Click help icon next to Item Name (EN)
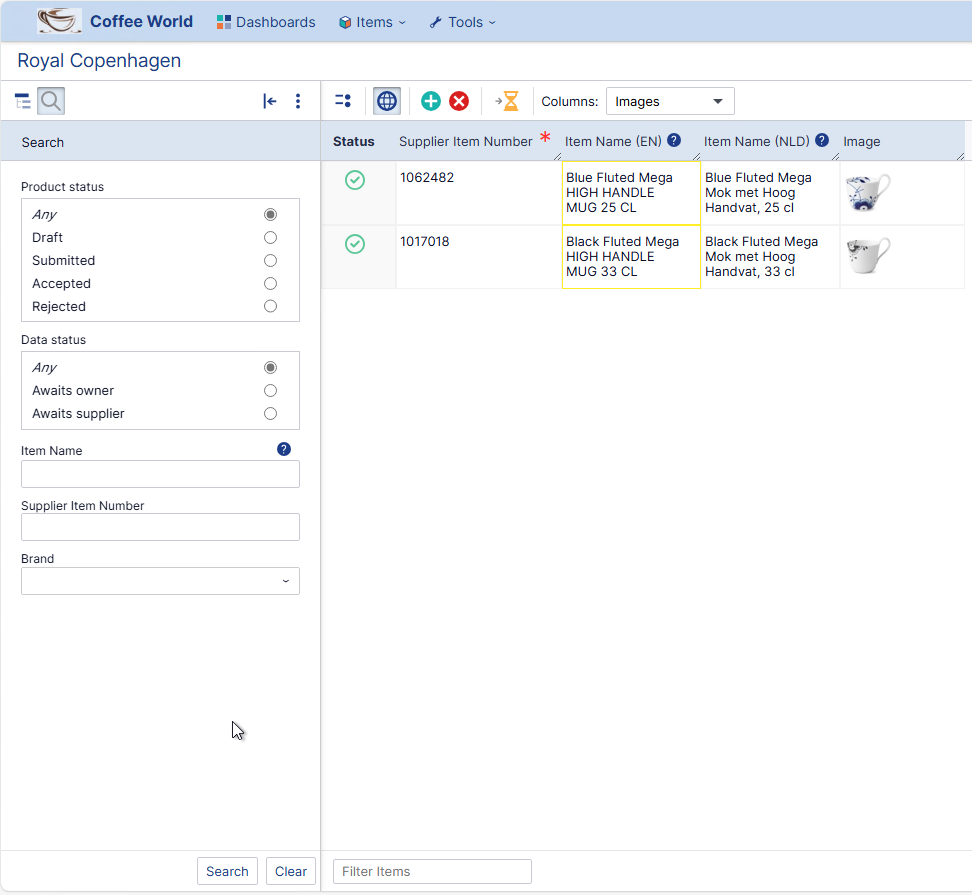The width and height of the screenshot is (972, 895). [x=674, y=141]
